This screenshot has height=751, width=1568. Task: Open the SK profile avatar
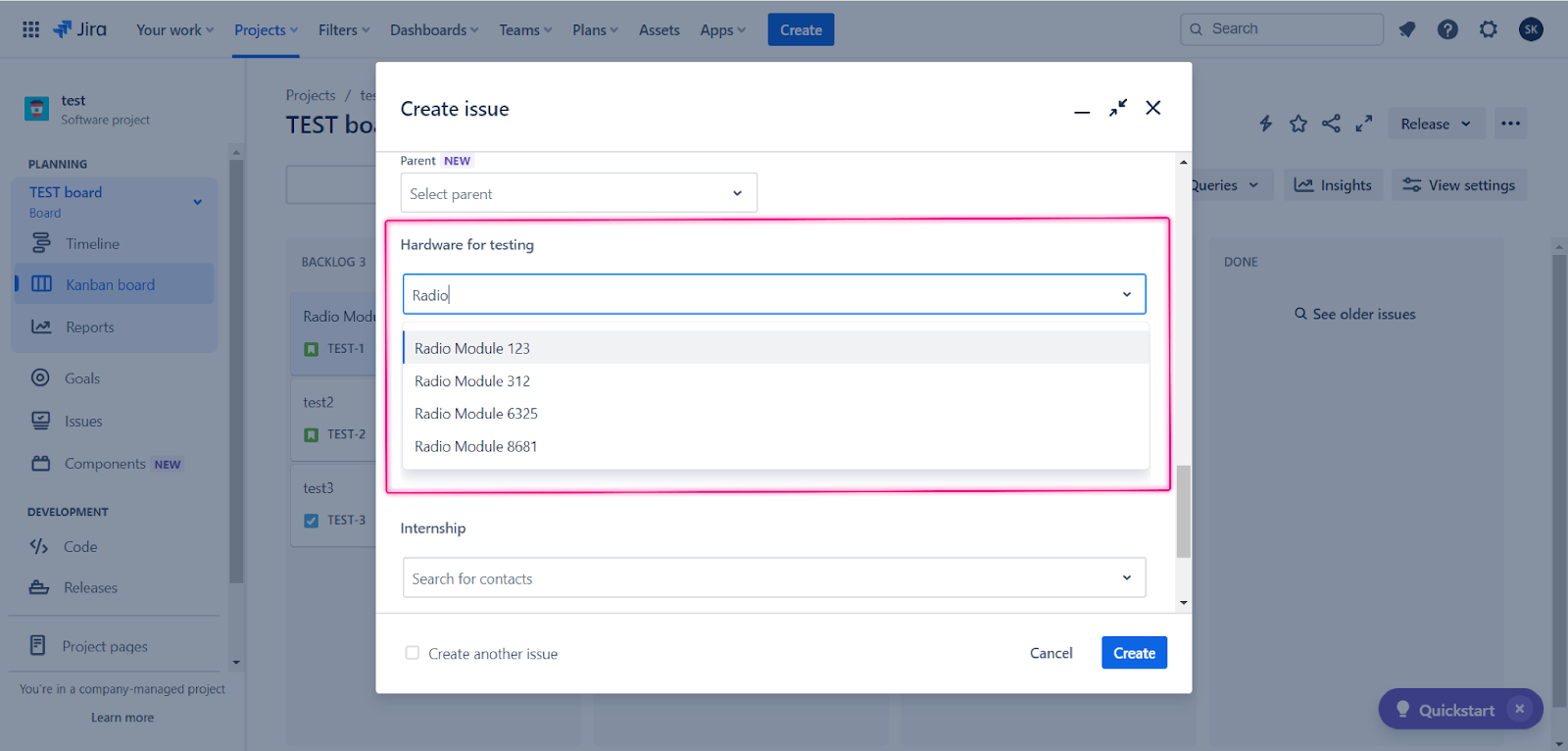1531,29
